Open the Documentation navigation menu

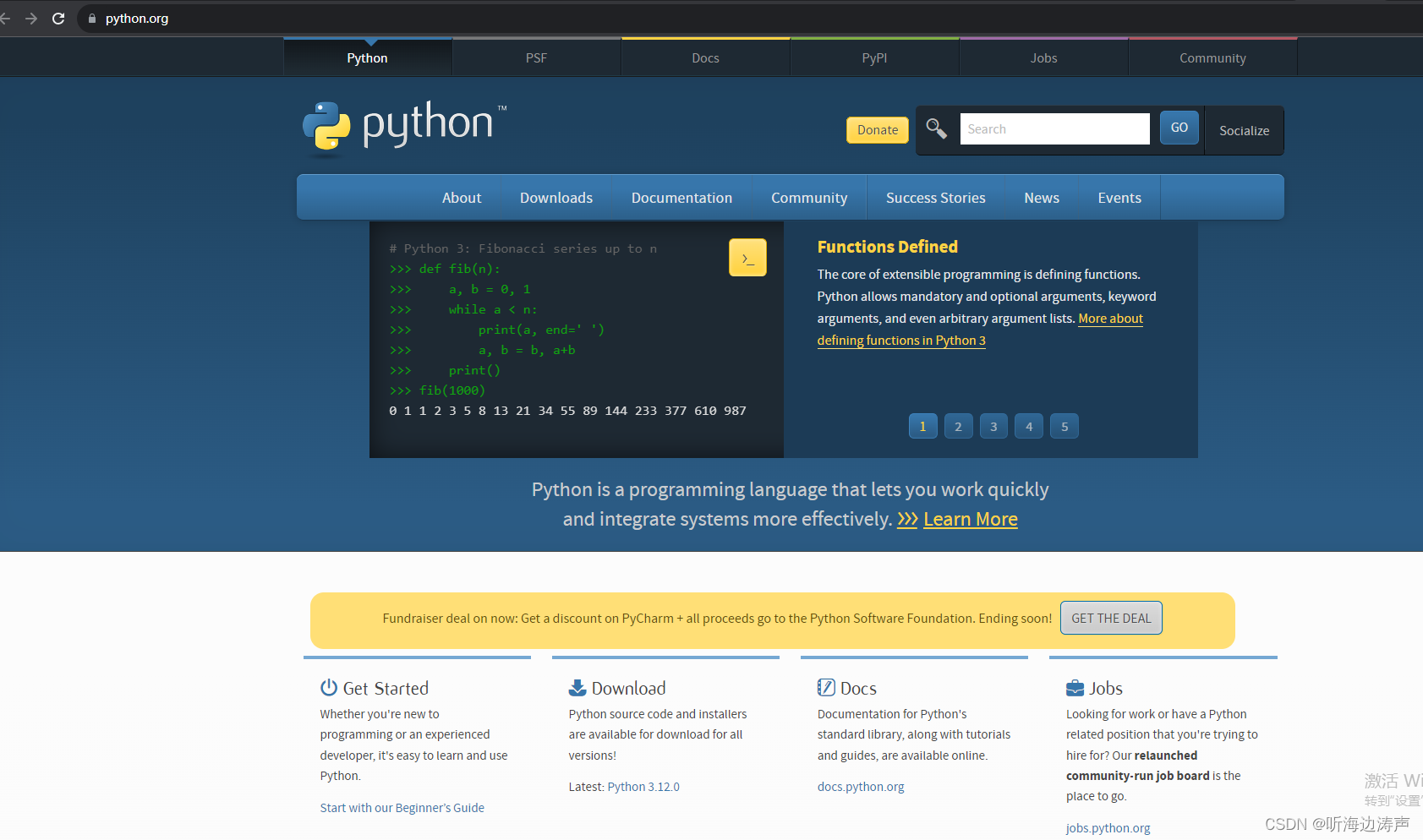point(681,198)
